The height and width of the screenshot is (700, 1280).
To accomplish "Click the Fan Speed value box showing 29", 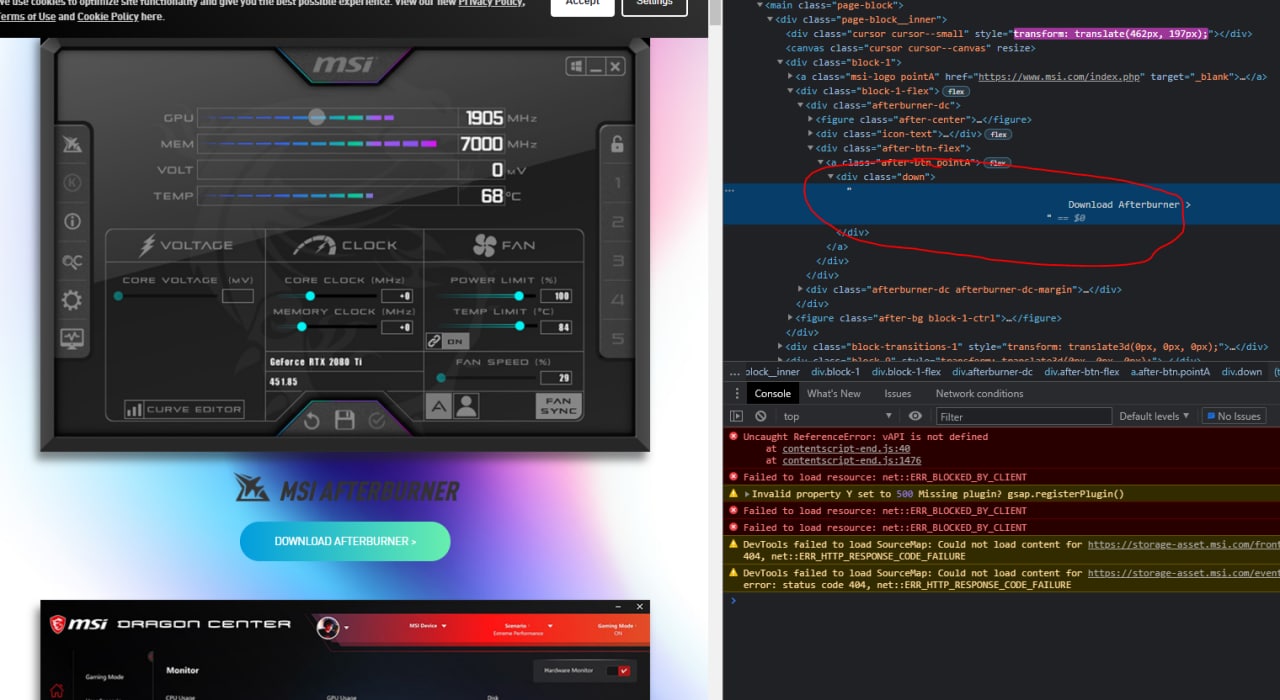I will [556, 378].
